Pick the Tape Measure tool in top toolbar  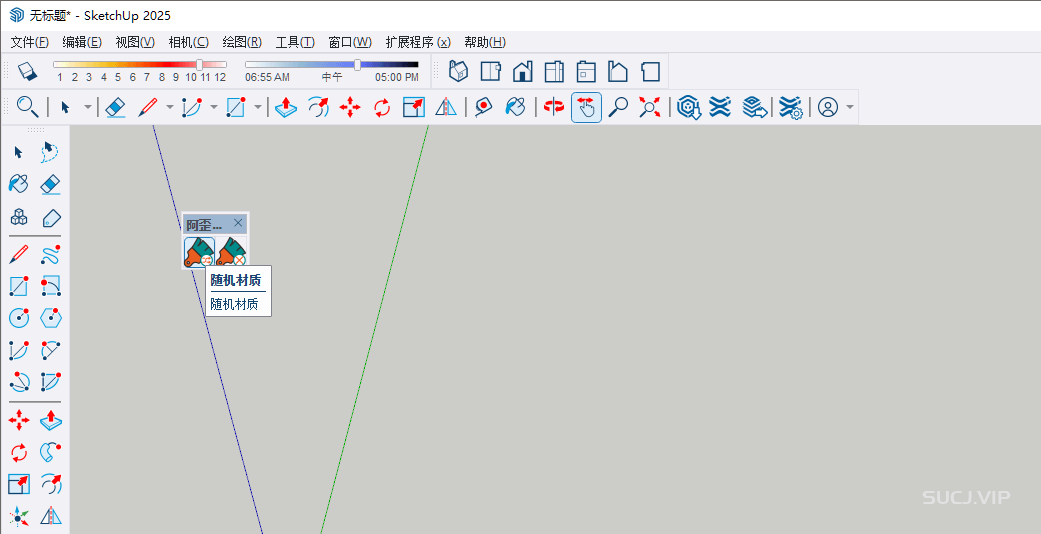[484, 107]
